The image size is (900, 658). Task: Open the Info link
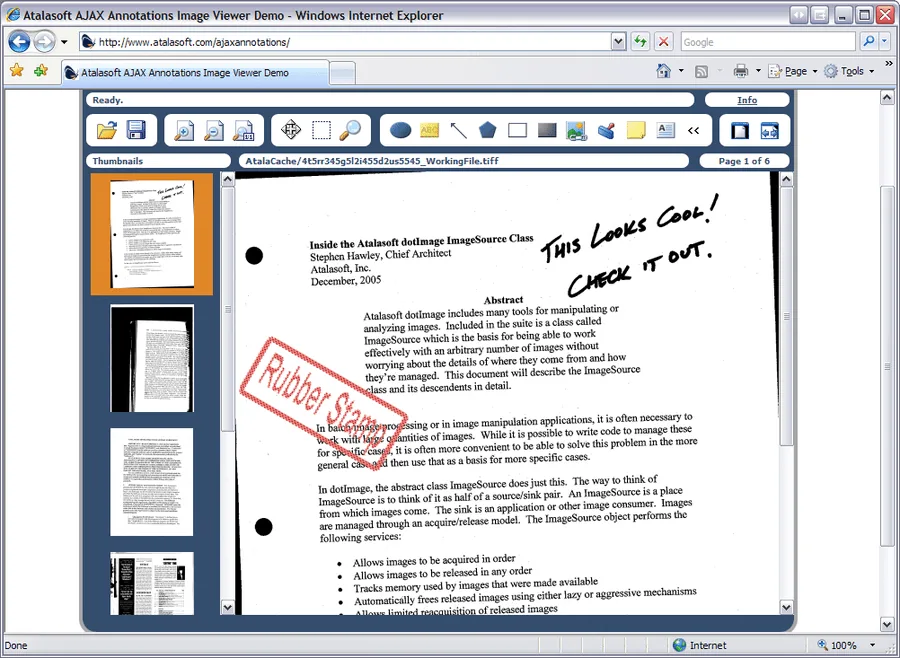pyautogui.click(x=747, y=100)
